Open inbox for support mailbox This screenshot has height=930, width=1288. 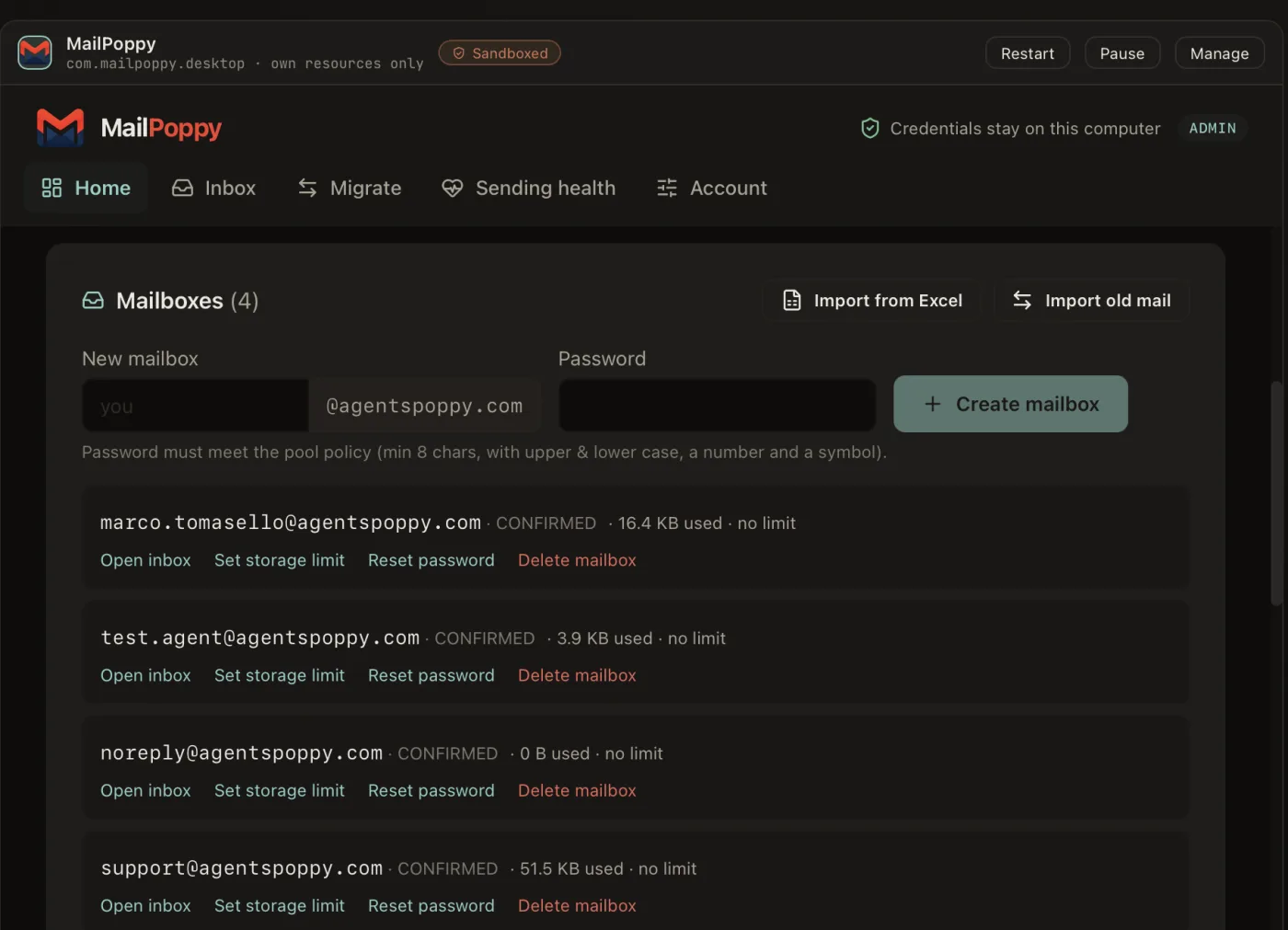[x=145, y=905]
